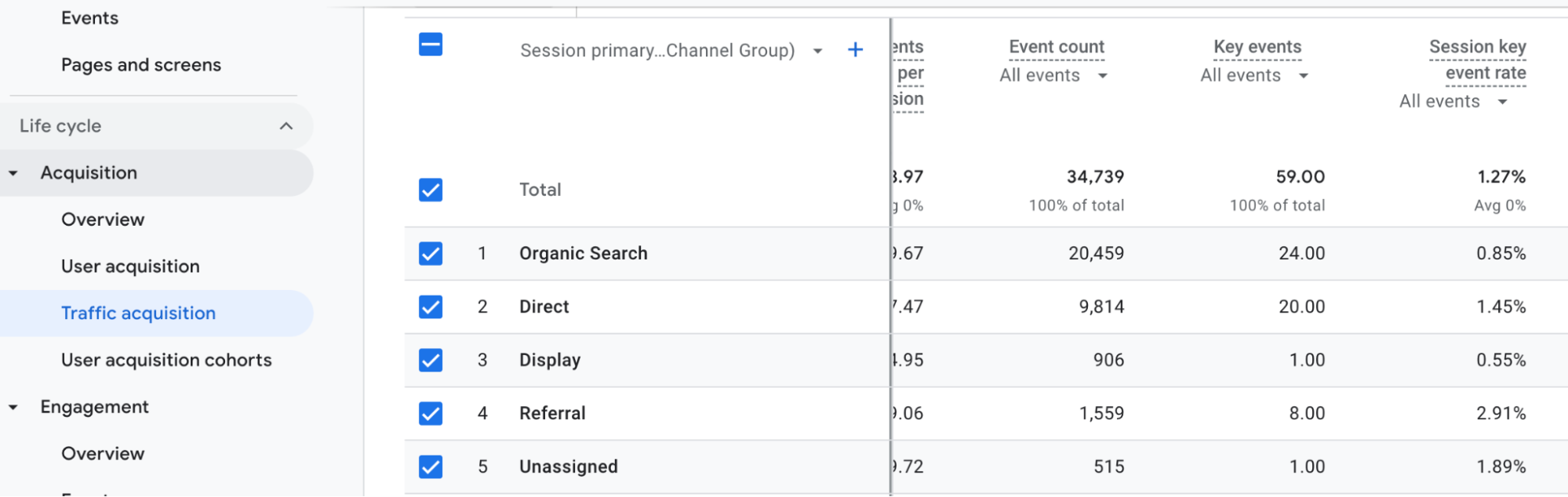Uncheck the Direct row checkbox
The image size is (1568, 497).
coord(431,307)
